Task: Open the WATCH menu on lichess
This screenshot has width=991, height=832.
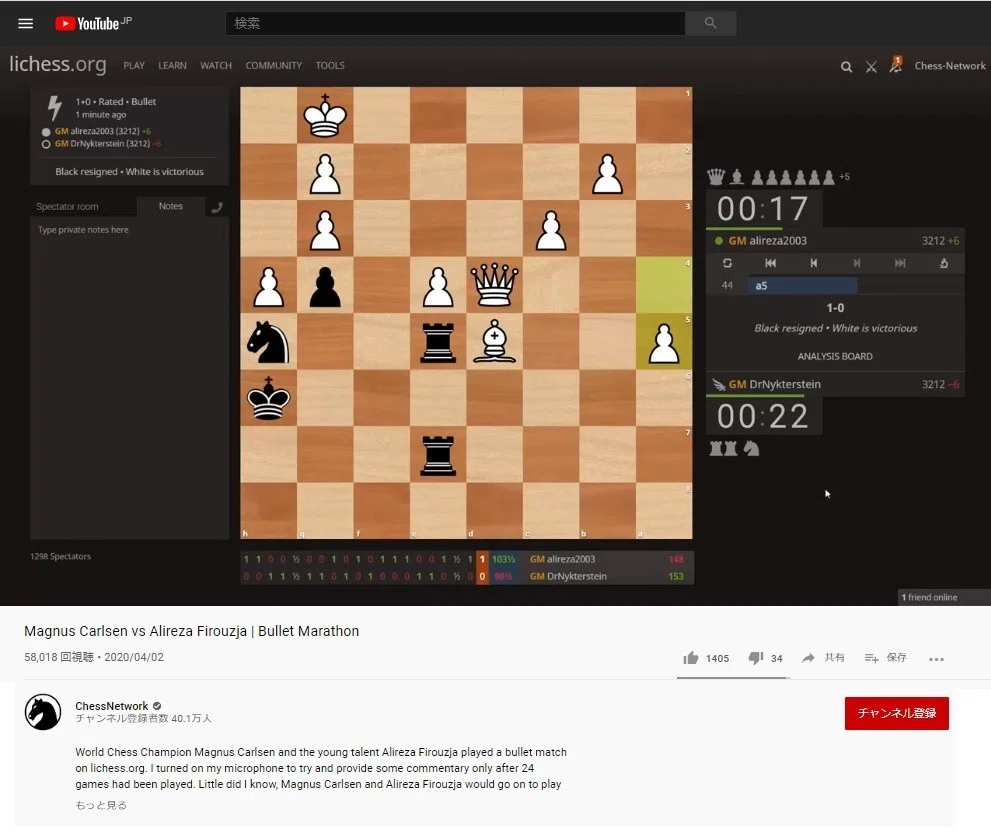Action: tap(216, 66)
